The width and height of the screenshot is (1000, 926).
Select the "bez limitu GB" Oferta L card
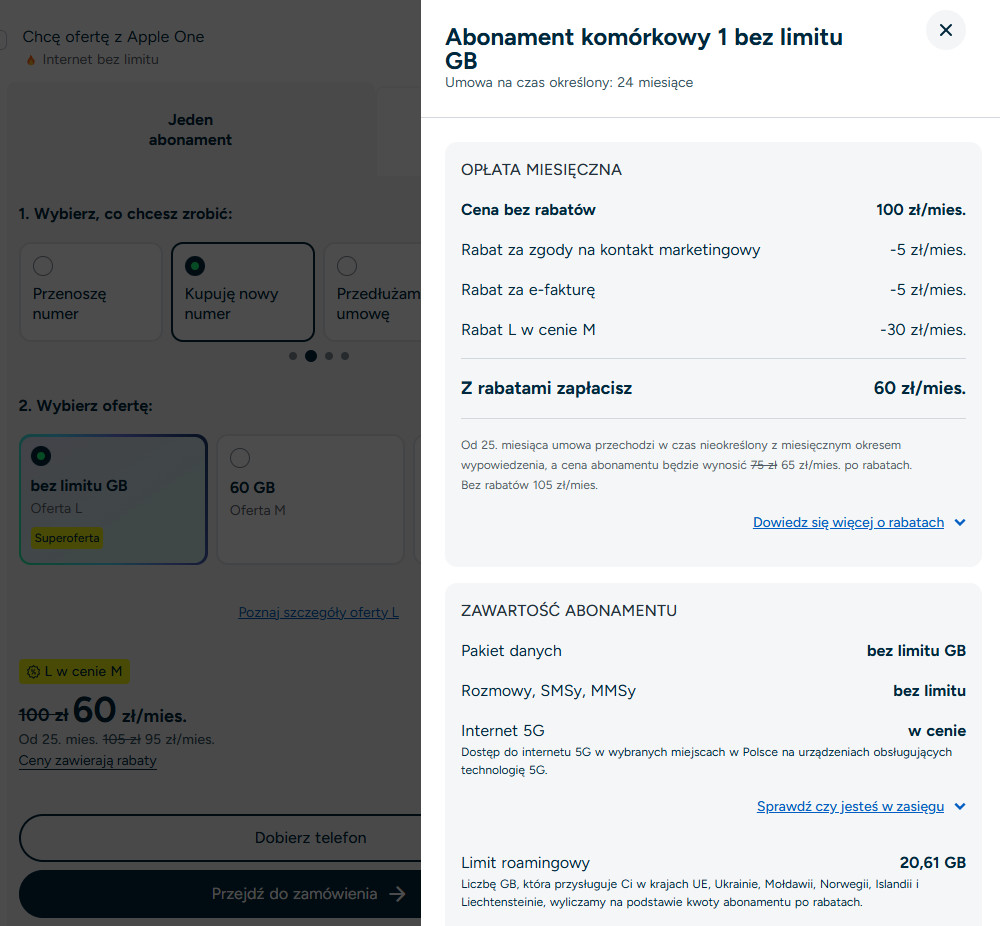(x=113, y=498)
